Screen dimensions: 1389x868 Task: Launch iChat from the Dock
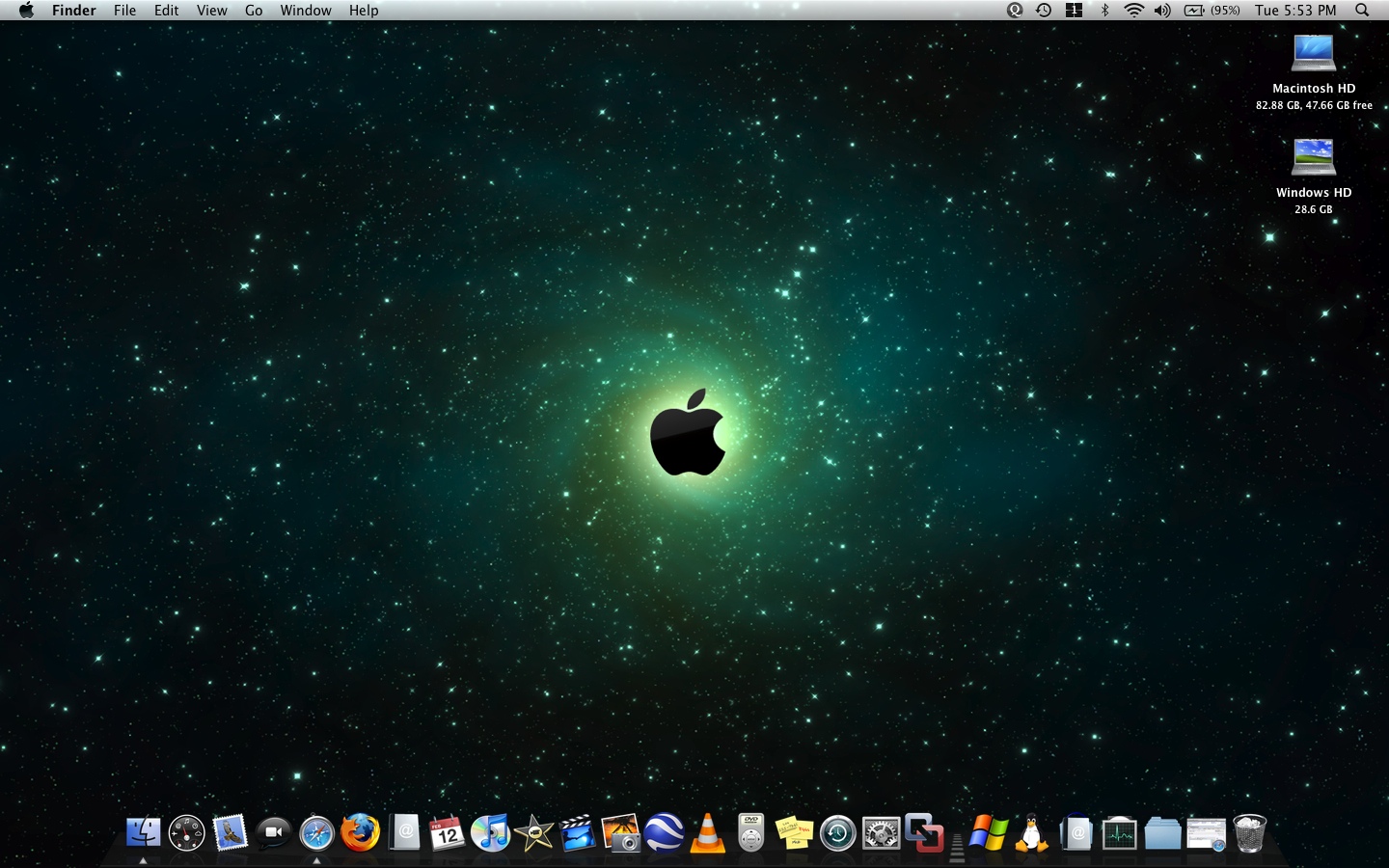click(274, 833)
